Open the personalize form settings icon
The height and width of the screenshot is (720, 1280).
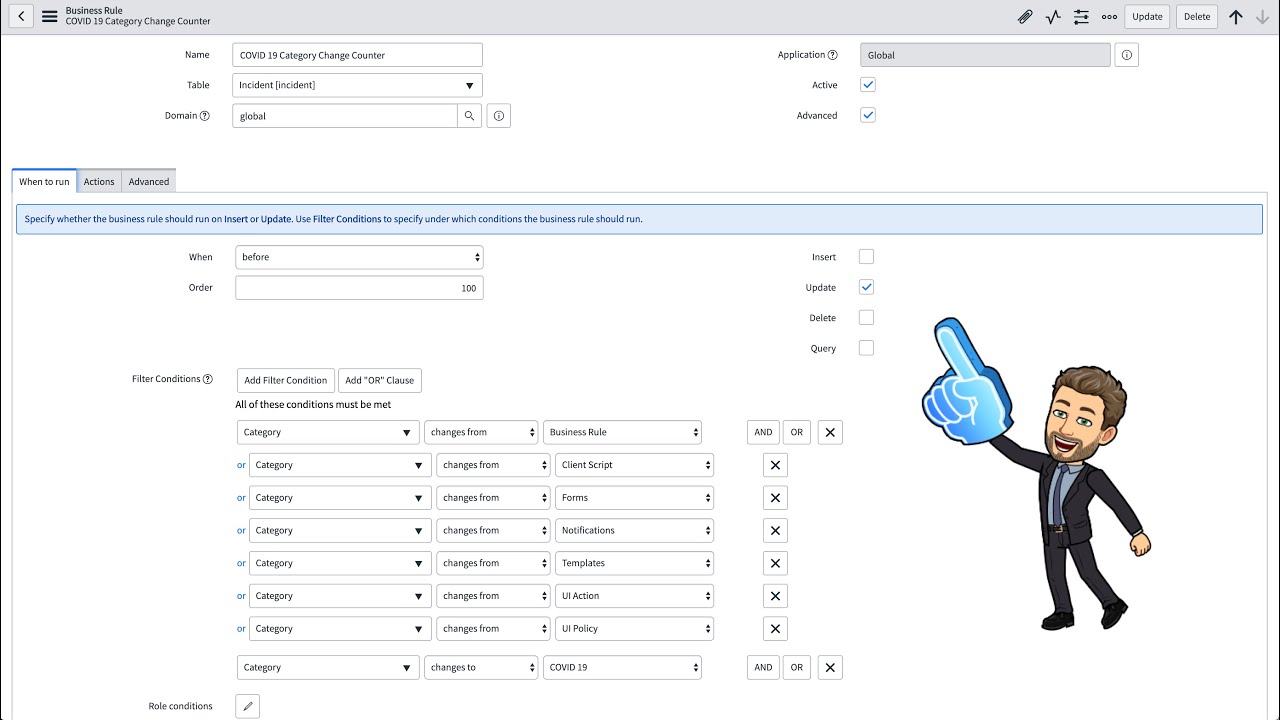coord(1081,16)
